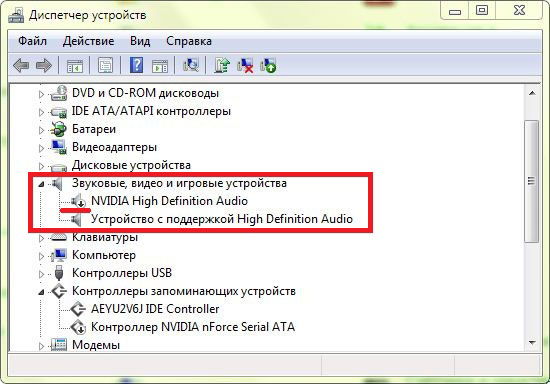
Task: Minimize the Диспетчер устройств window
Action: tap(455, 11)
